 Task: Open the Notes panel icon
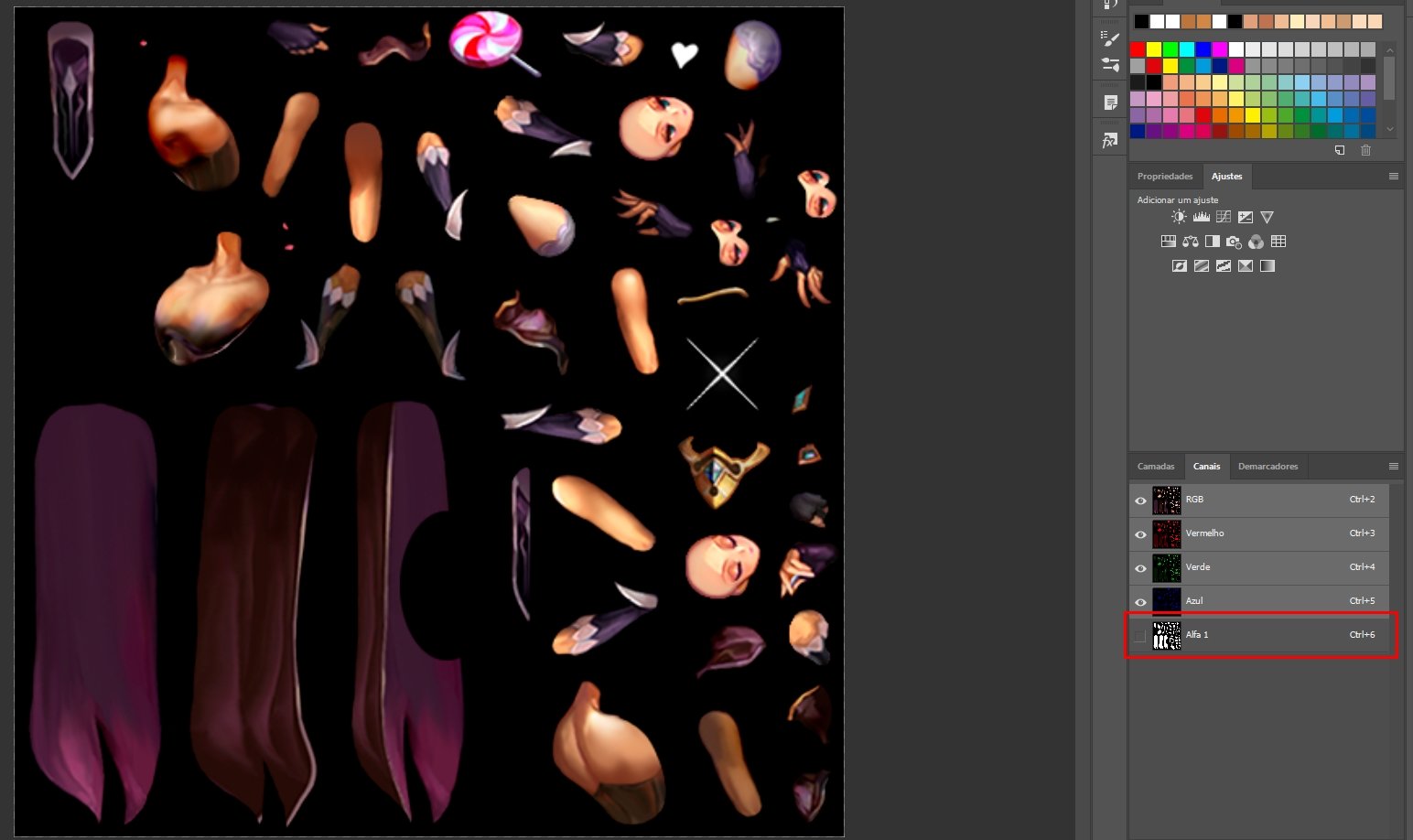1110,102
